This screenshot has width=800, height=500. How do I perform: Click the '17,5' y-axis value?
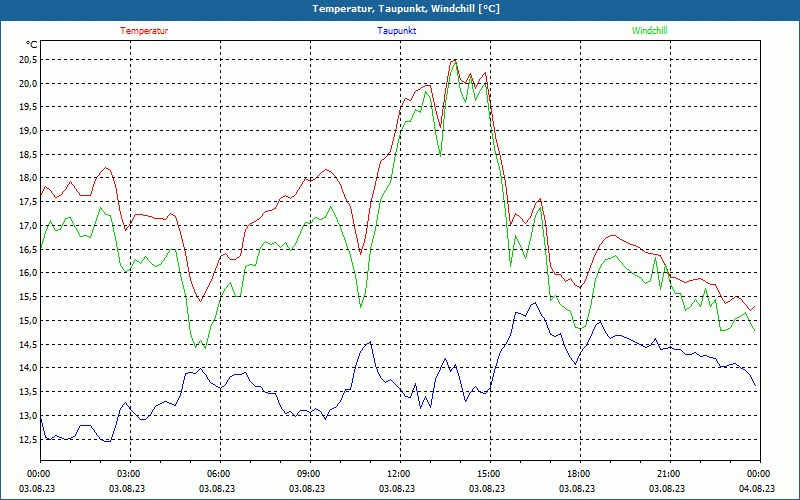pyautogui.click(x=28, y=202)
